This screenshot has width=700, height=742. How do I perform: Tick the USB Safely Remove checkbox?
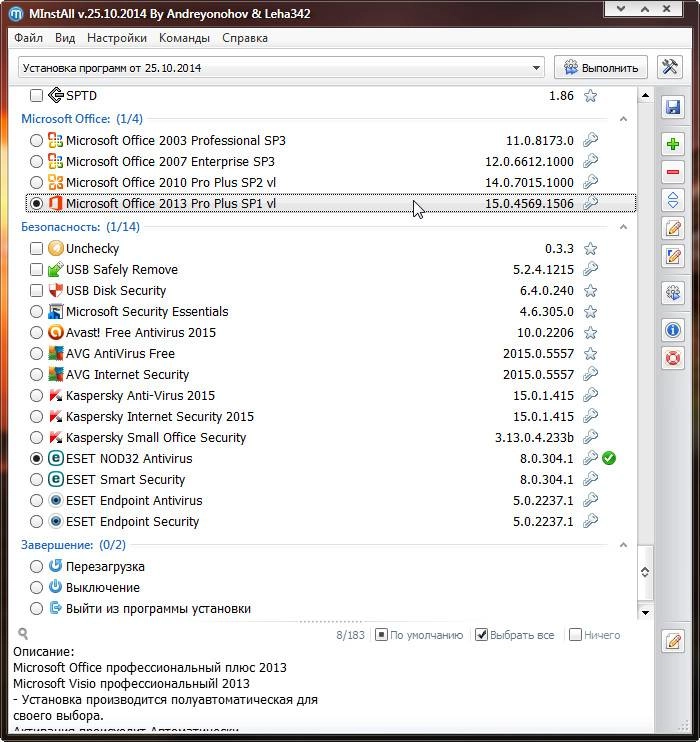pos(36,269)
